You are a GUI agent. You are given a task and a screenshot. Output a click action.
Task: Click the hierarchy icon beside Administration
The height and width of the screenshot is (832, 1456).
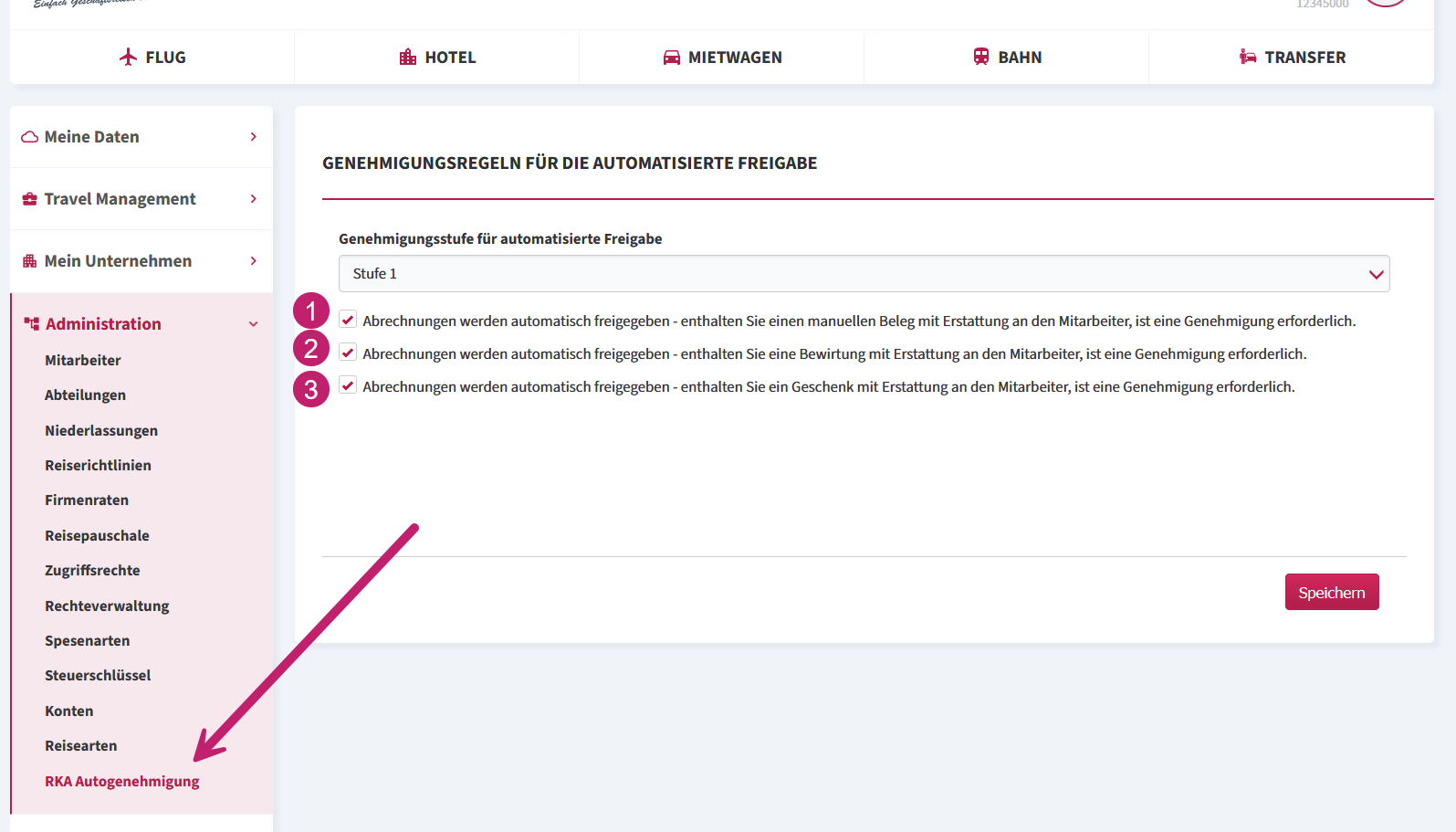point(32,324)
